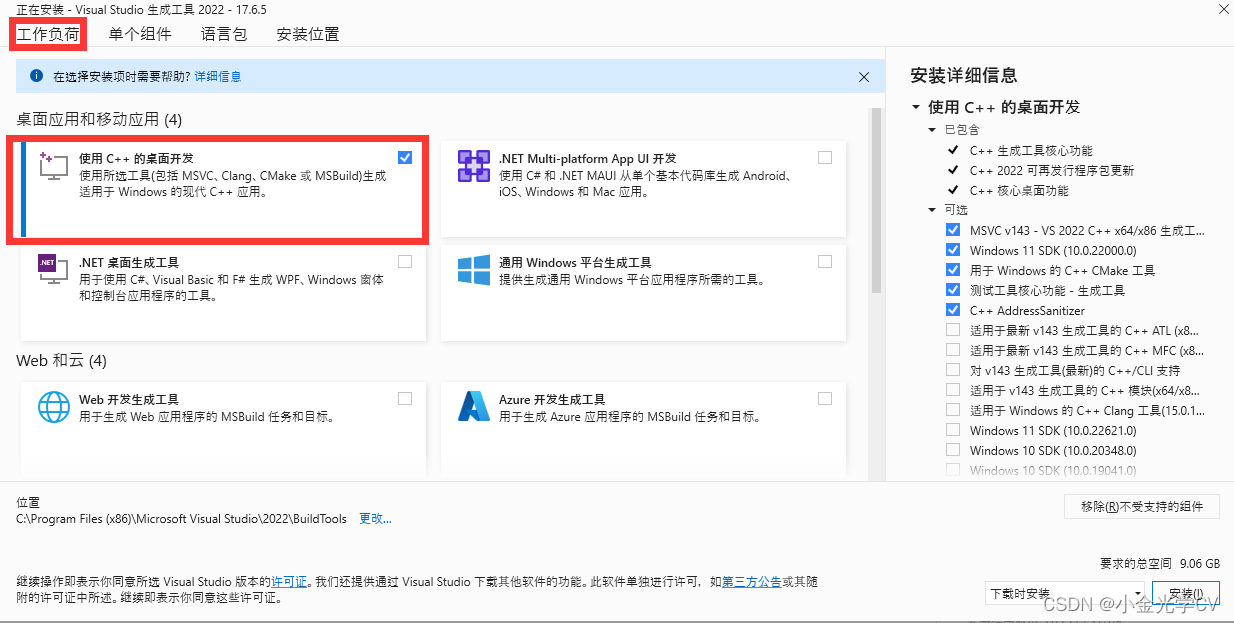The height and width of the screenshot is (623, 1234).
Task: Uncheck 用于 Windows 的 C++ CMake 工具
Action: [952, 270]
